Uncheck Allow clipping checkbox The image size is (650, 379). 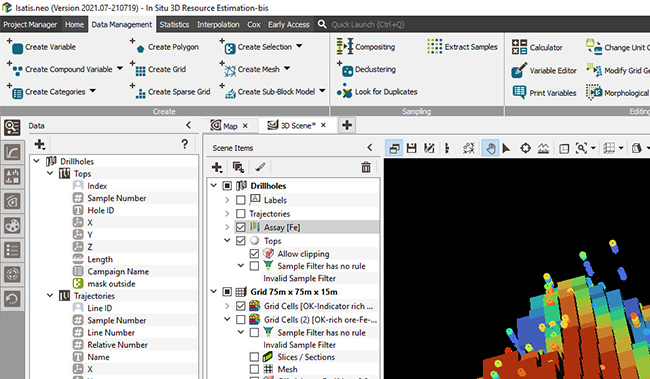pos(255,254)
